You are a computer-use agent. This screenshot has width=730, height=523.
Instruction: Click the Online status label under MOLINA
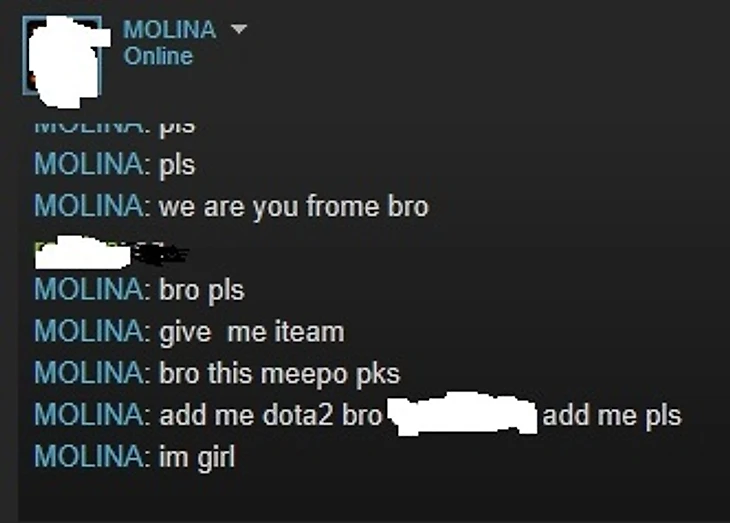point(158,56)
